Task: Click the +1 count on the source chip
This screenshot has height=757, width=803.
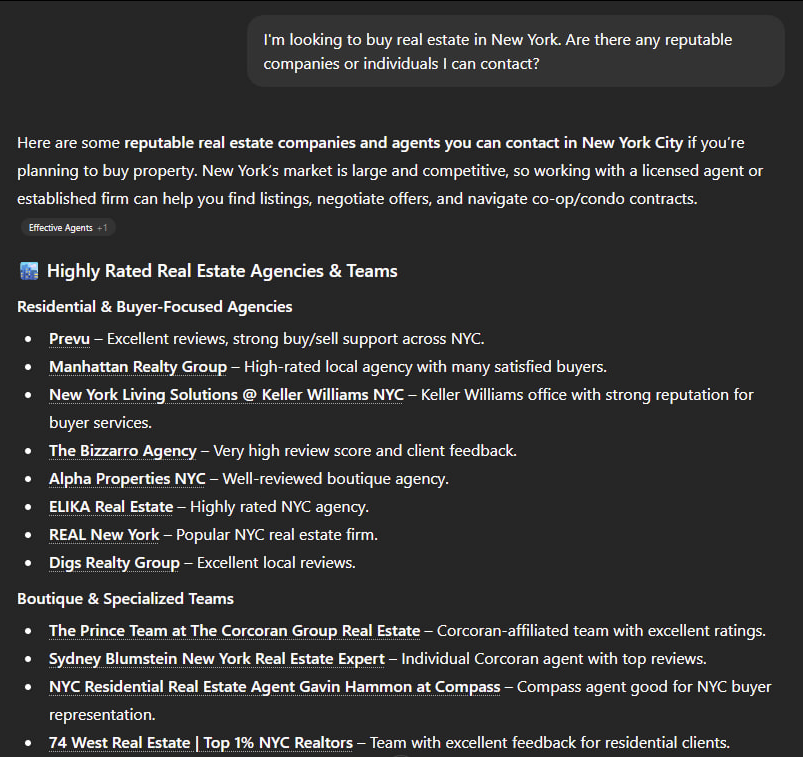Action: (102, 228)
